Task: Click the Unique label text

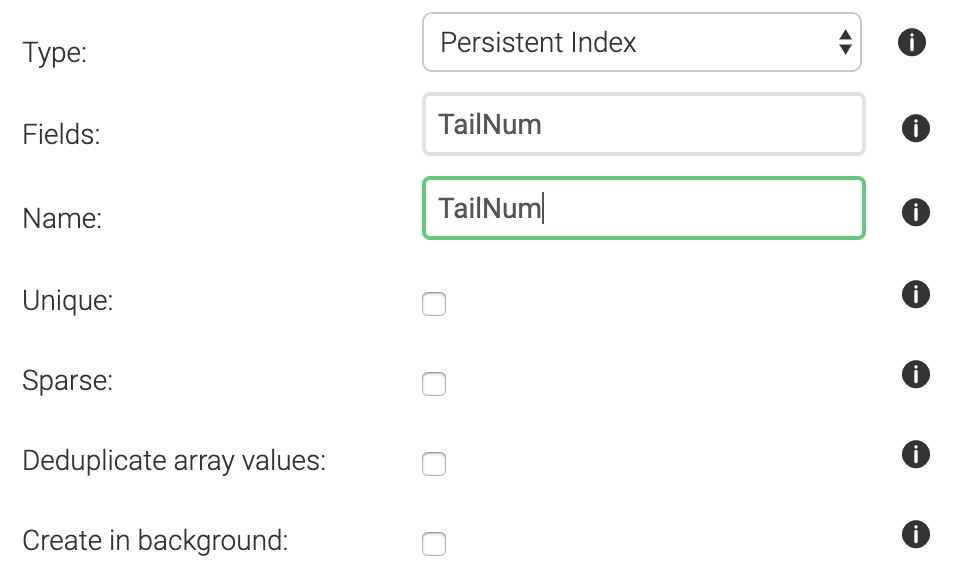Action: tap(68, 301)
